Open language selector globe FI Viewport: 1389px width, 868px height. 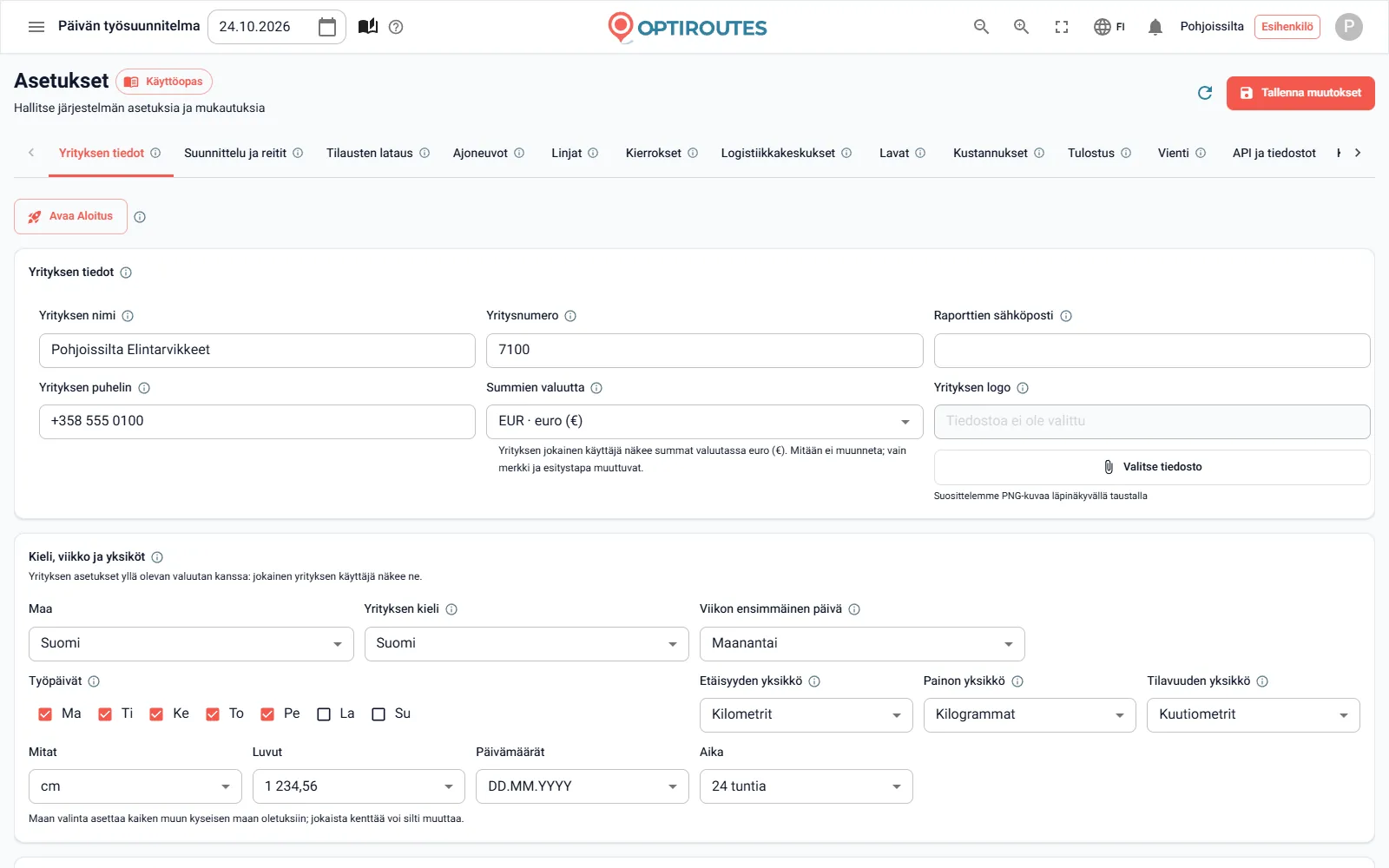(x=1109, y=27)
